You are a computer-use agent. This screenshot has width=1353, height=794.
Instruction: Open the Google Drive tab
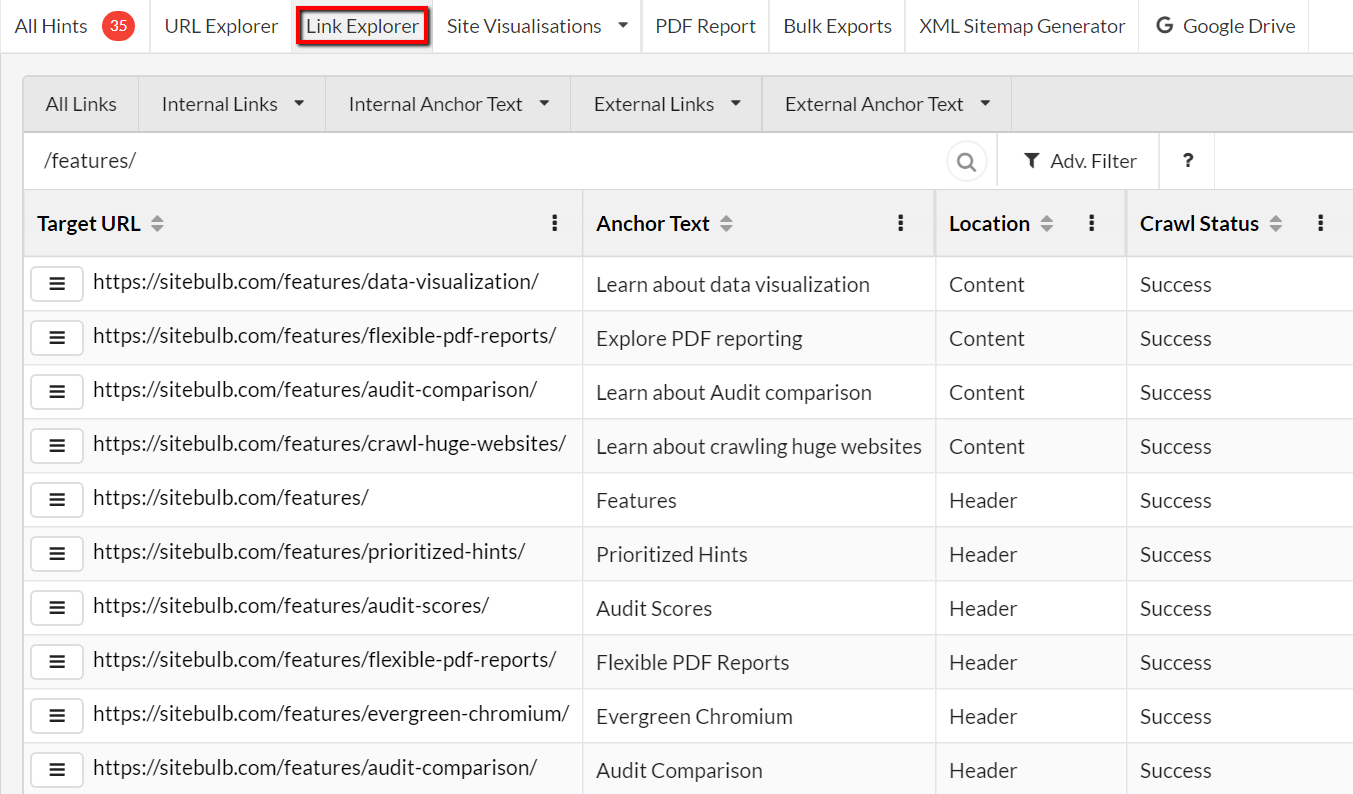tap(1225, 26)
